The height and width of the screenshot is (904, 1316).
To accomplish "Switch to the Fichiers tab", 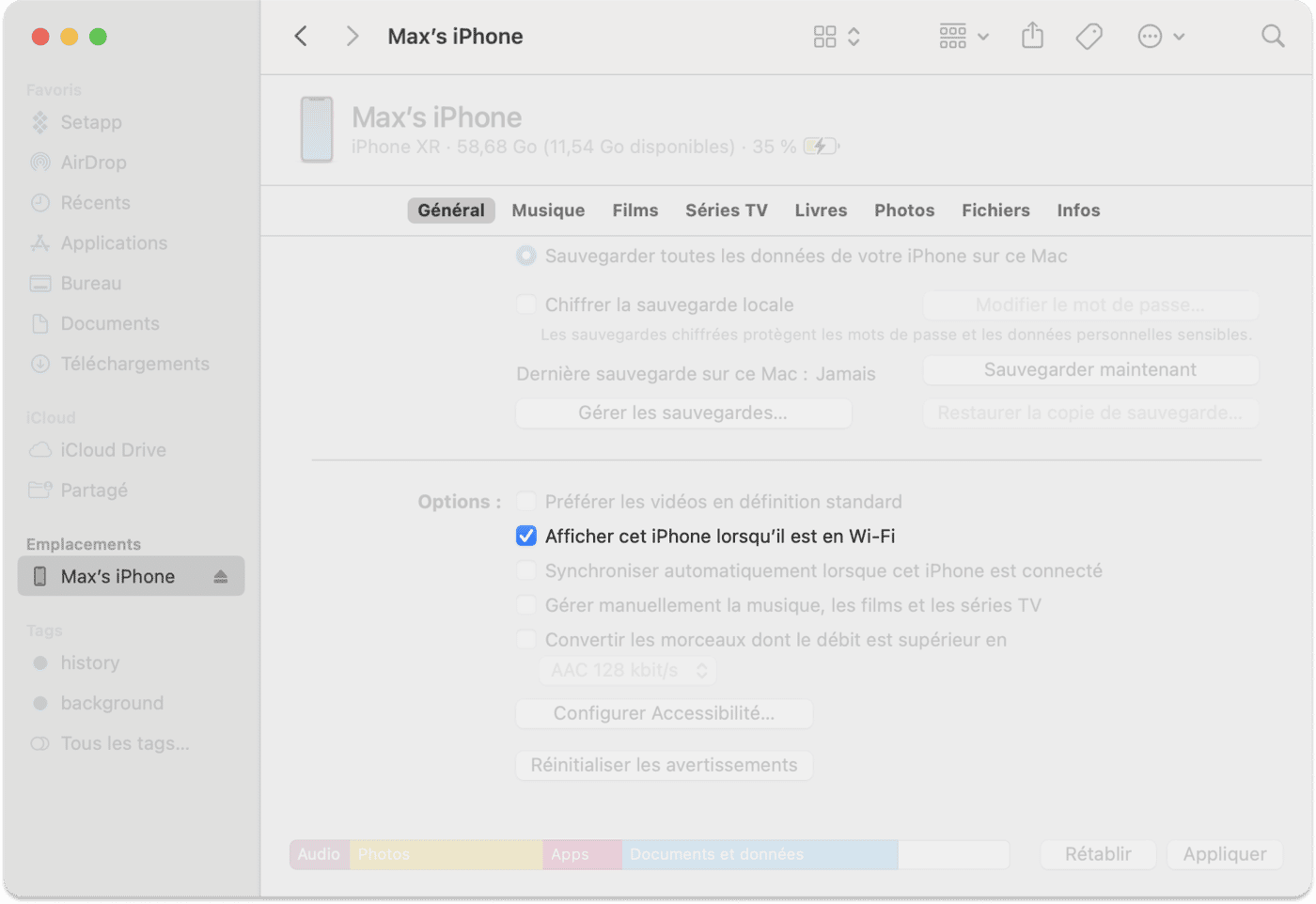I will 995,210.
